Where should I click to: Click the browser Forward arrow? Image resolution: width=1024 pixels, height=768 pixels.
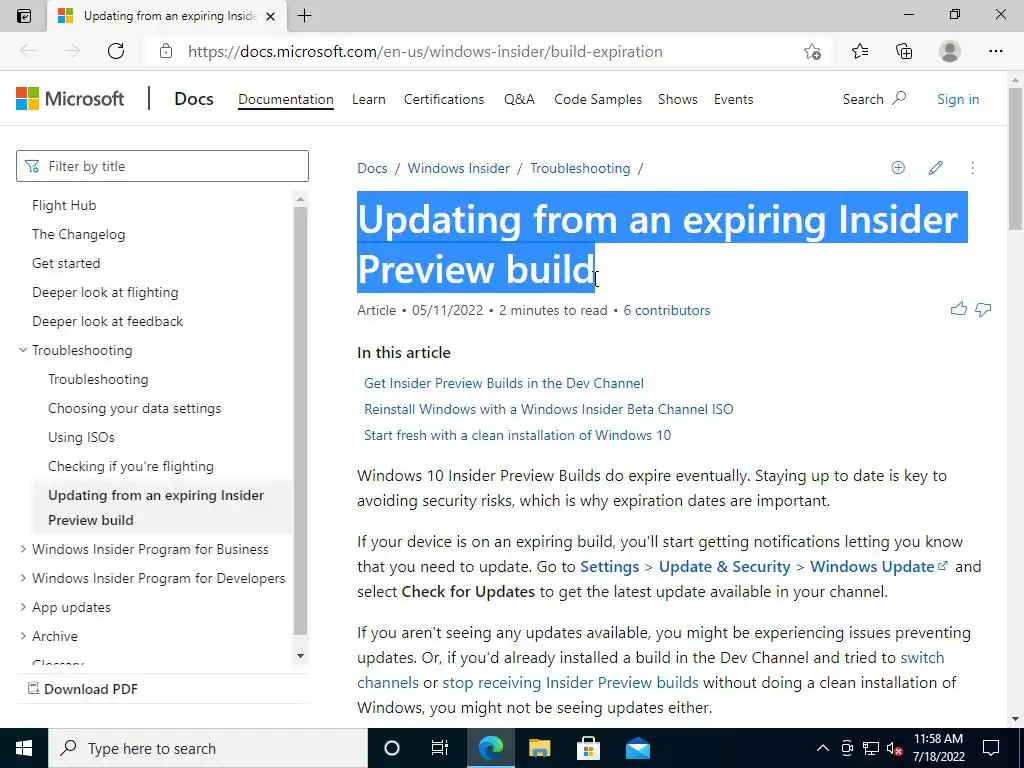(x=72, y=51)
